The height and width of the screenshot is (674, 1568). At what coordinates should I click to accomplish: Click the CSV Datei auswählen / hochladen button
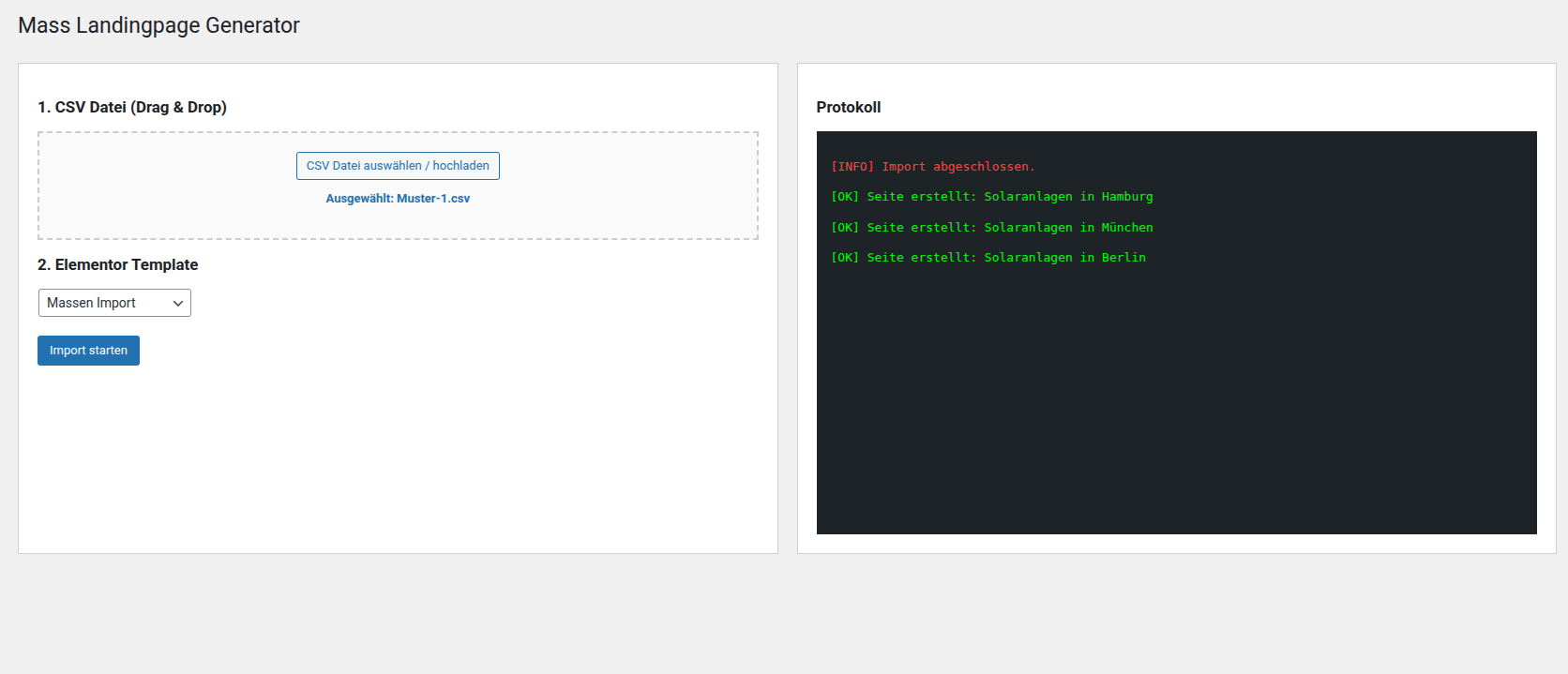coord(398,166)
